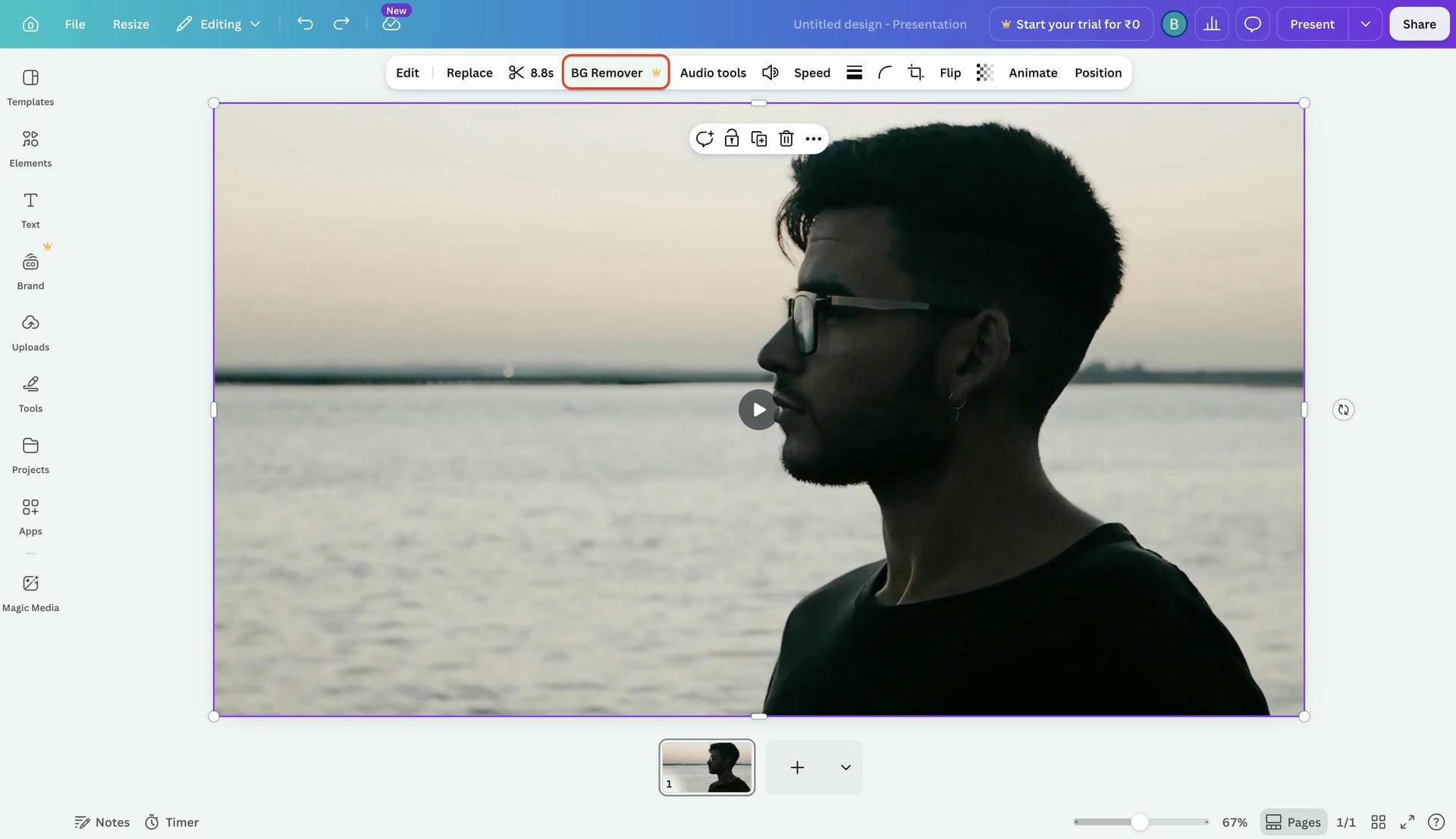Click the rotate sync icon beside canvas
The height and width of the screenshot is (839, 1456).
pos(1343,410)
